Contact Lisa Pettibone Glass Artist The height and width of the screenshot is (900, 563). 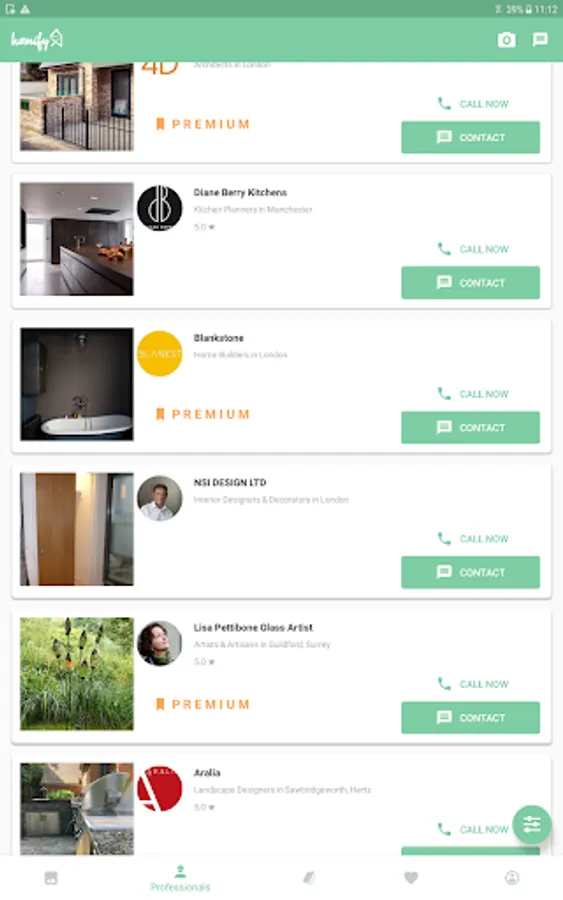[x=471, y=717]
